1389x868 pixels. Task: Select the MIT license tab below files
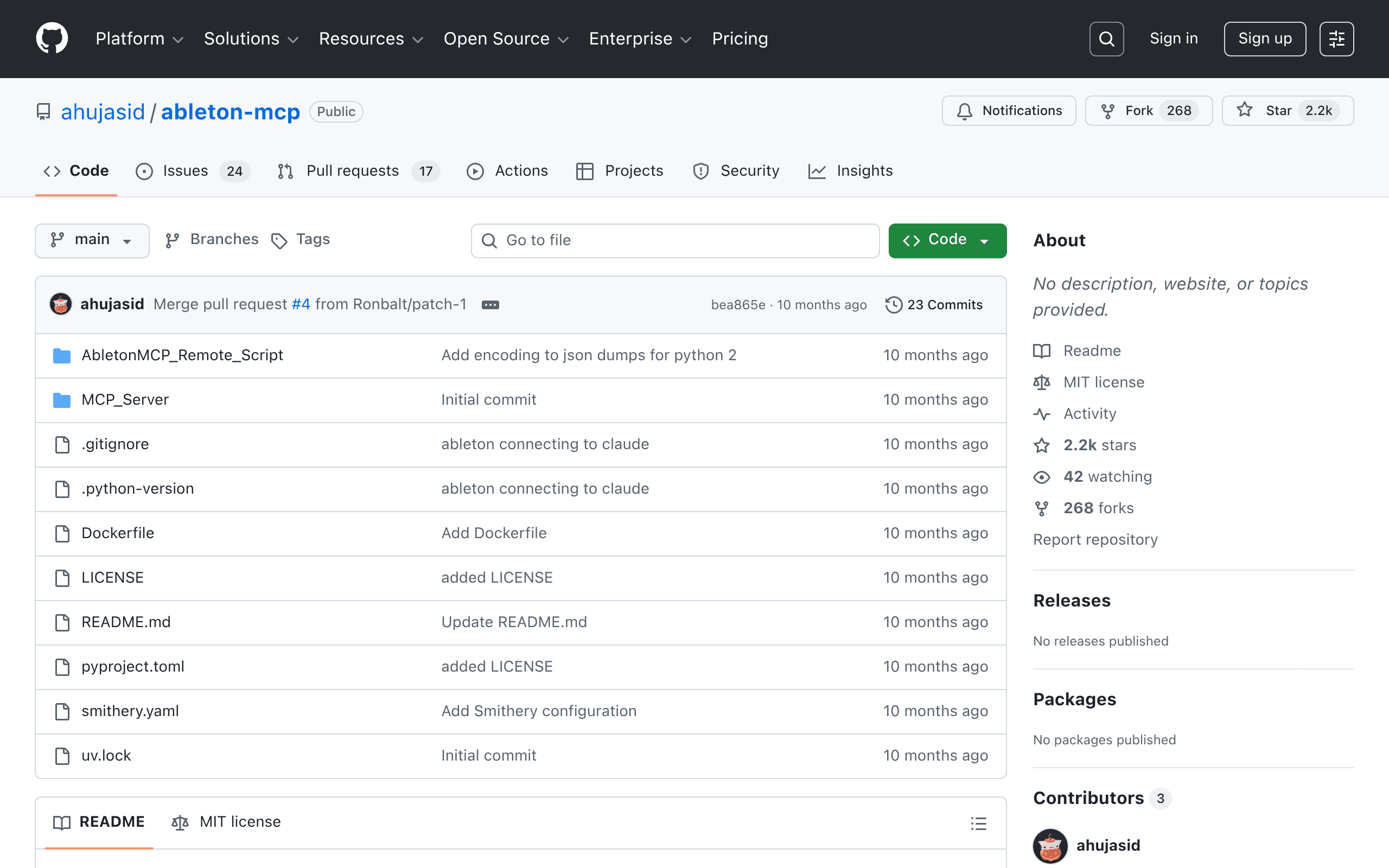pyautogui.click(x=226, y=822)
